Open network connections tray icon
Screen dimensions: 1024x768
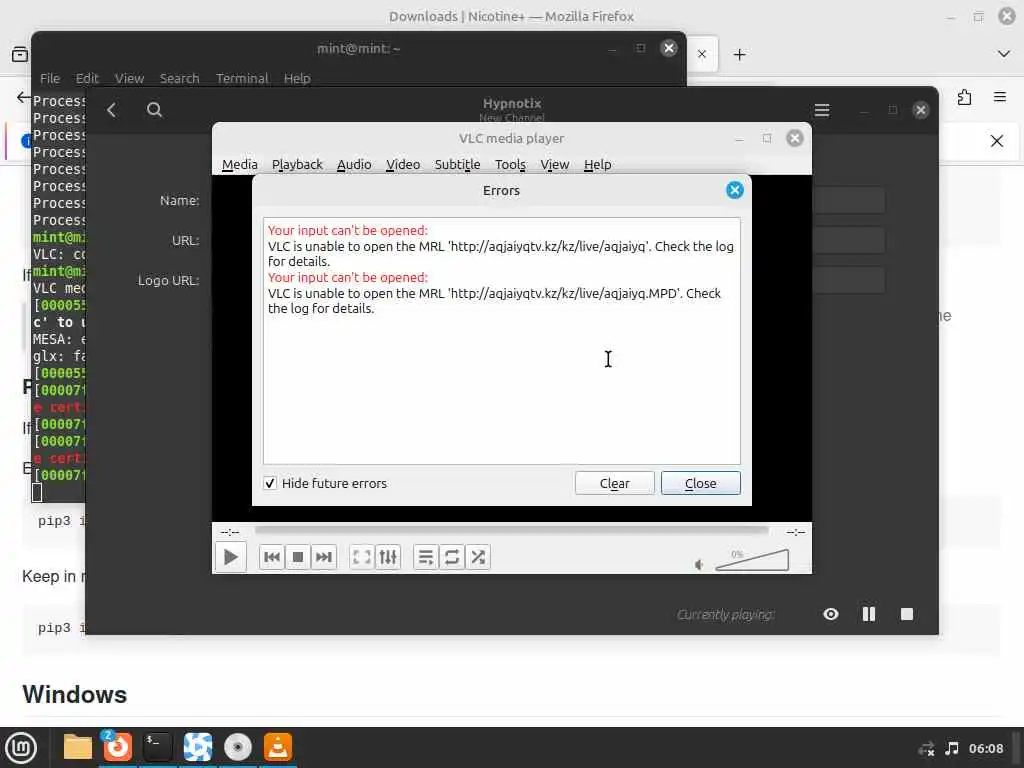point(926,748)
